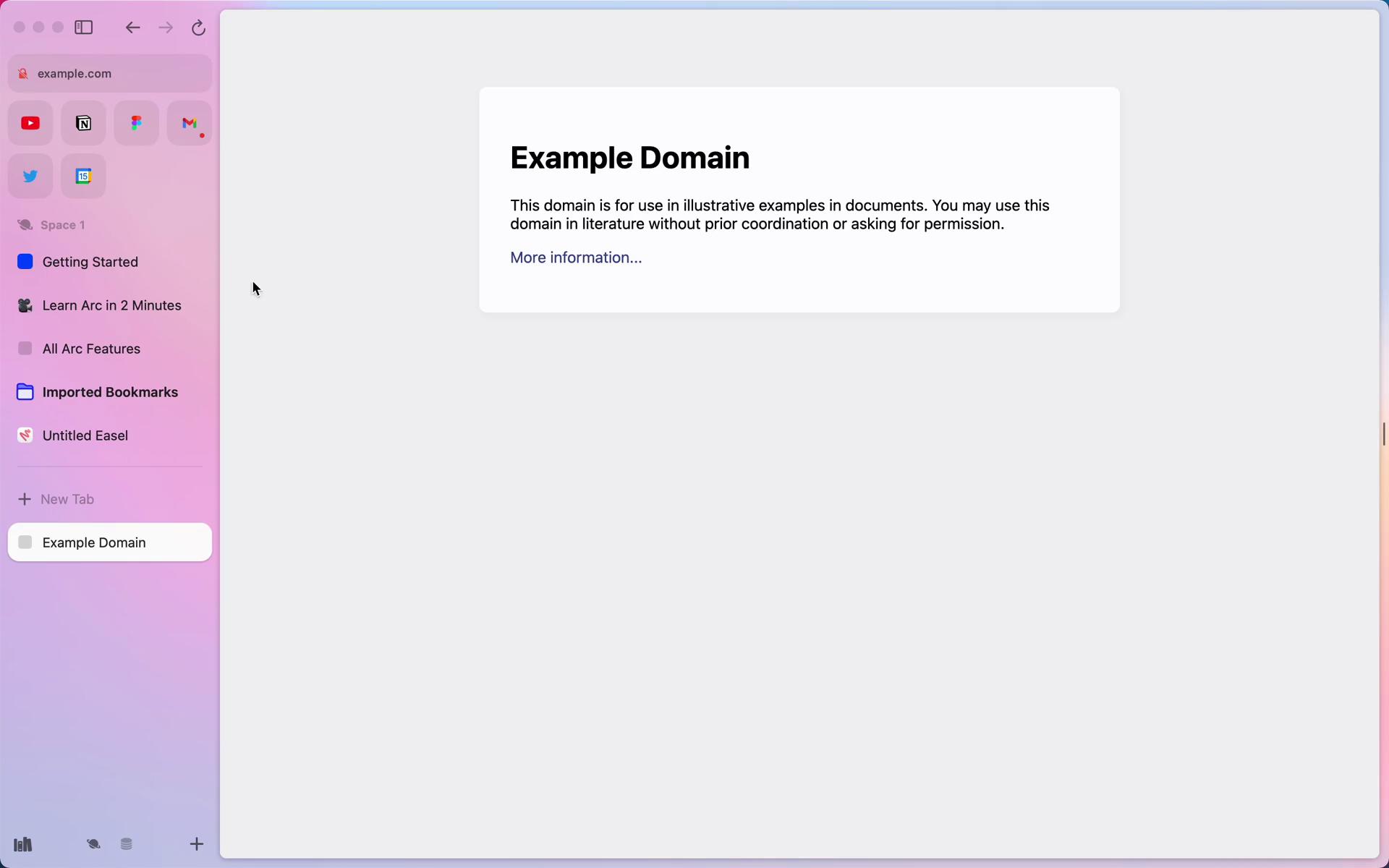Click the Twitter pinned app icon
The image size is (1389, 868).
[30, 176]
